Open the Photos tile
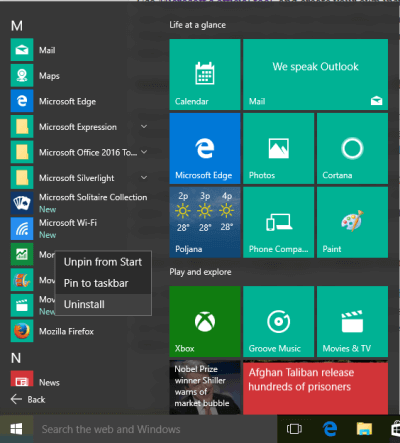Viewport: 400px width, 443px height. point(279,149)
